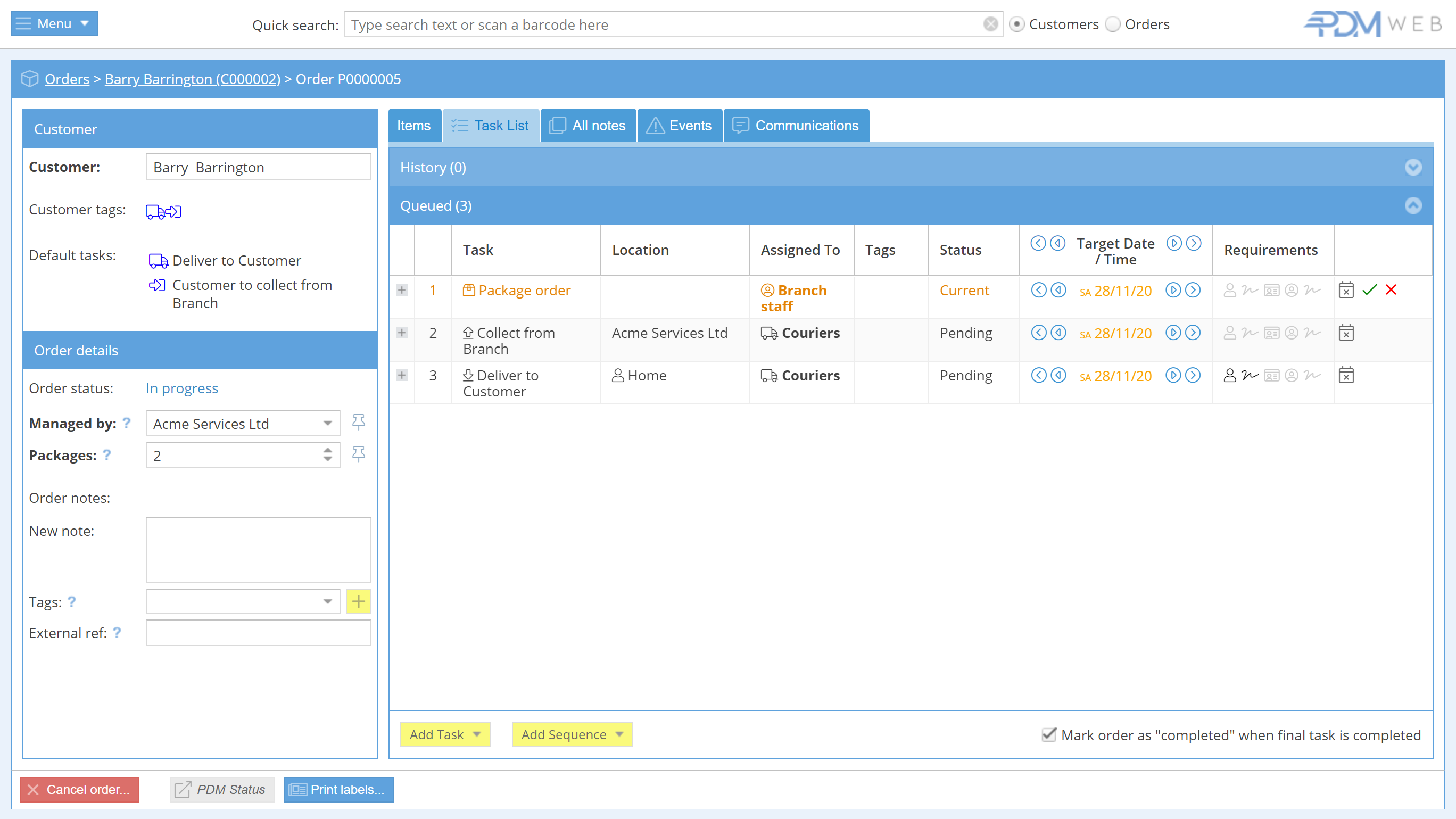Image resolution: width=1456 pixels, height=819 pixels.
Task: Switch to the Events tab
Action: [x=680, y=126]
